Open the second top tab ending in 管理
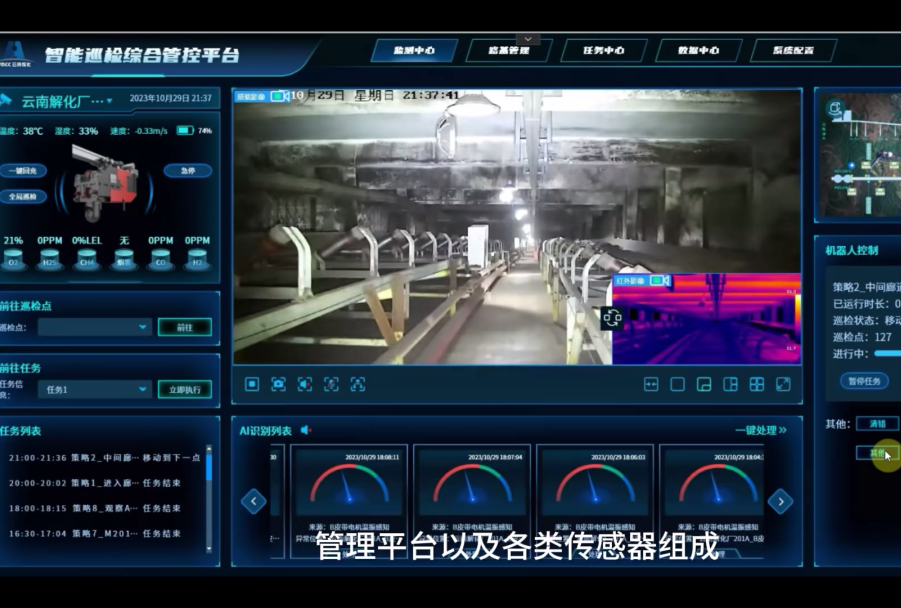 pyautogui.click(x=509, y=51)
